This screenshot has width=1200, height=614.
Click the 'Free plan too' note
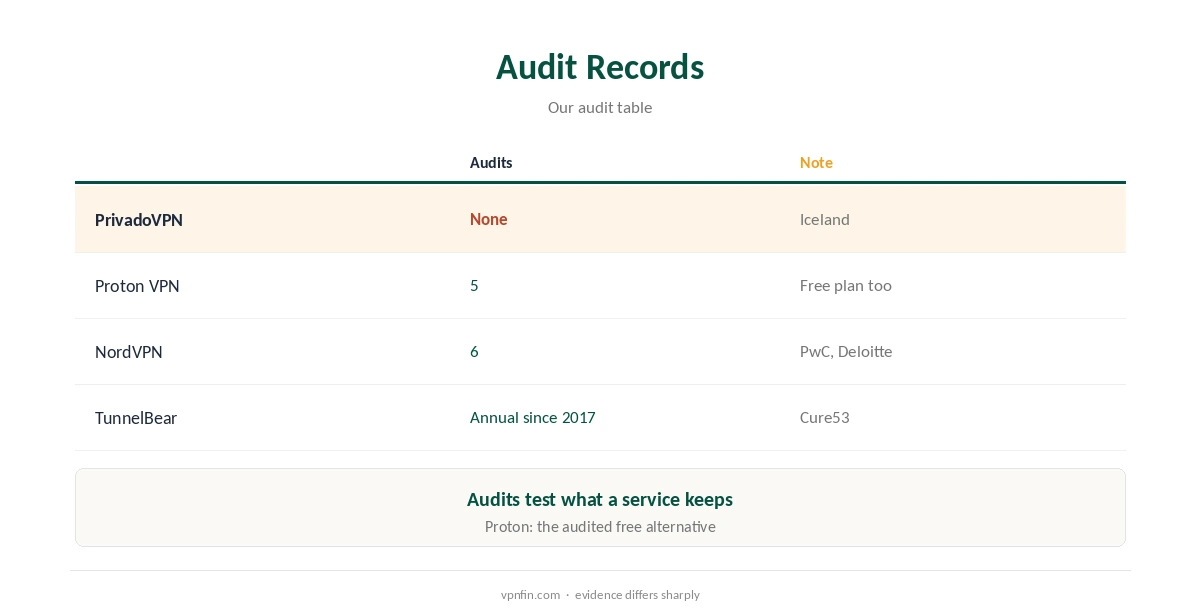pyautogui.click(x=846, y=285)
